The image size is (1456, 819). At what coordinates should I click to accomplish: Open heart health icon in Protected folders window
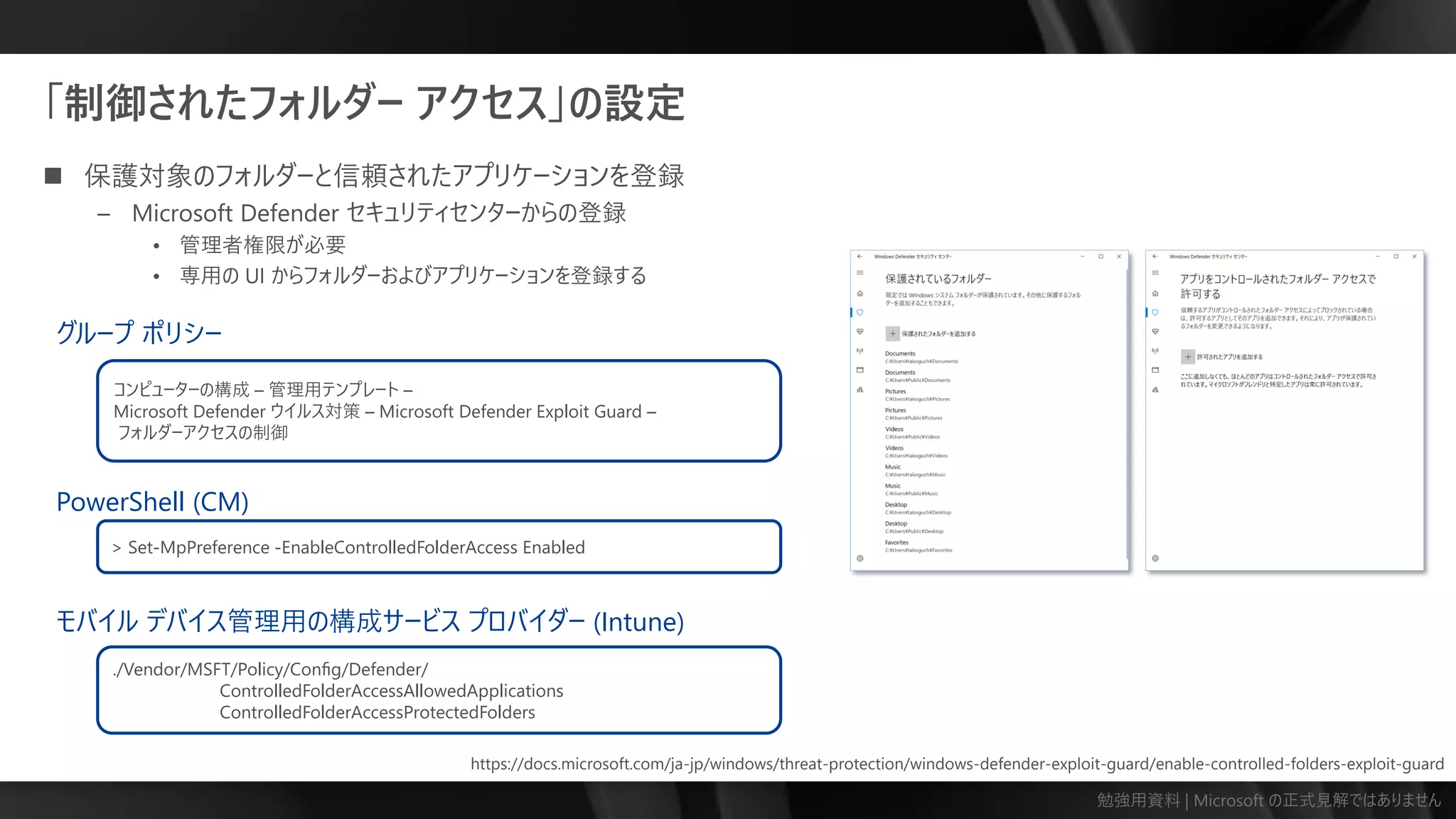[x=860, y=331]
